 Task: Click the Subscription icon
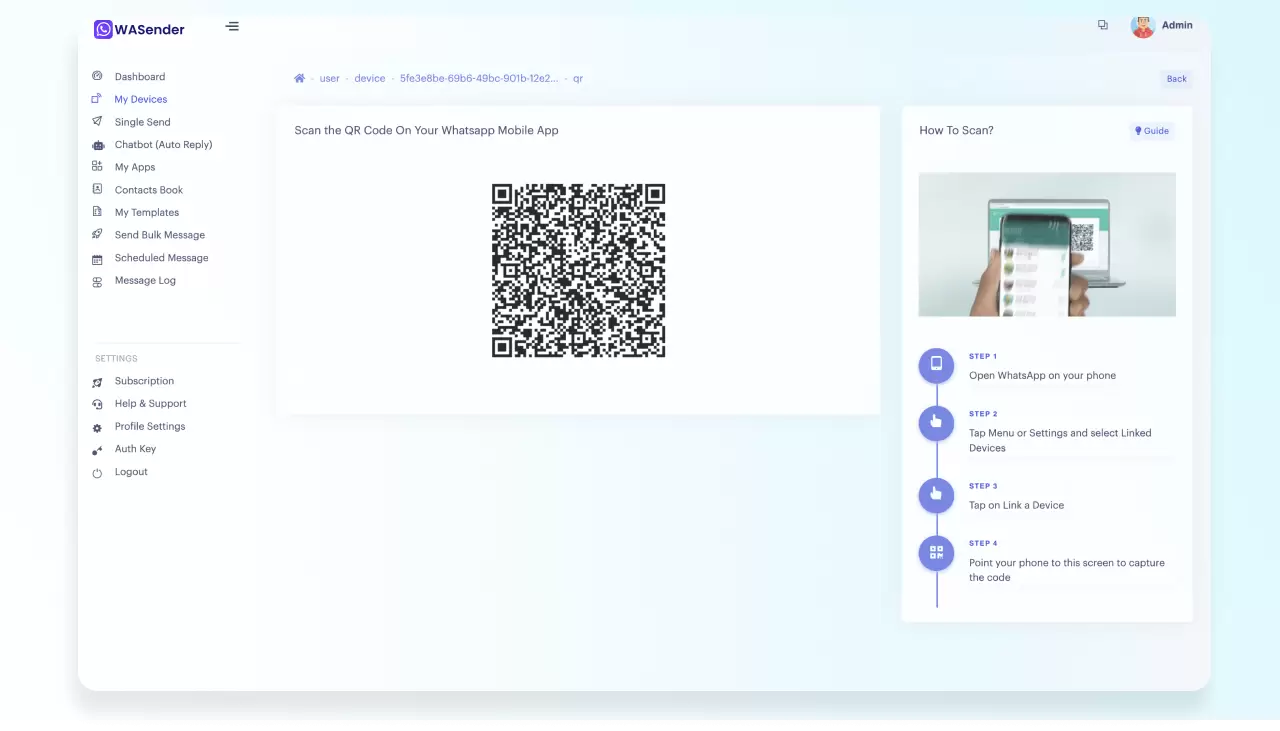click(97, 382)
